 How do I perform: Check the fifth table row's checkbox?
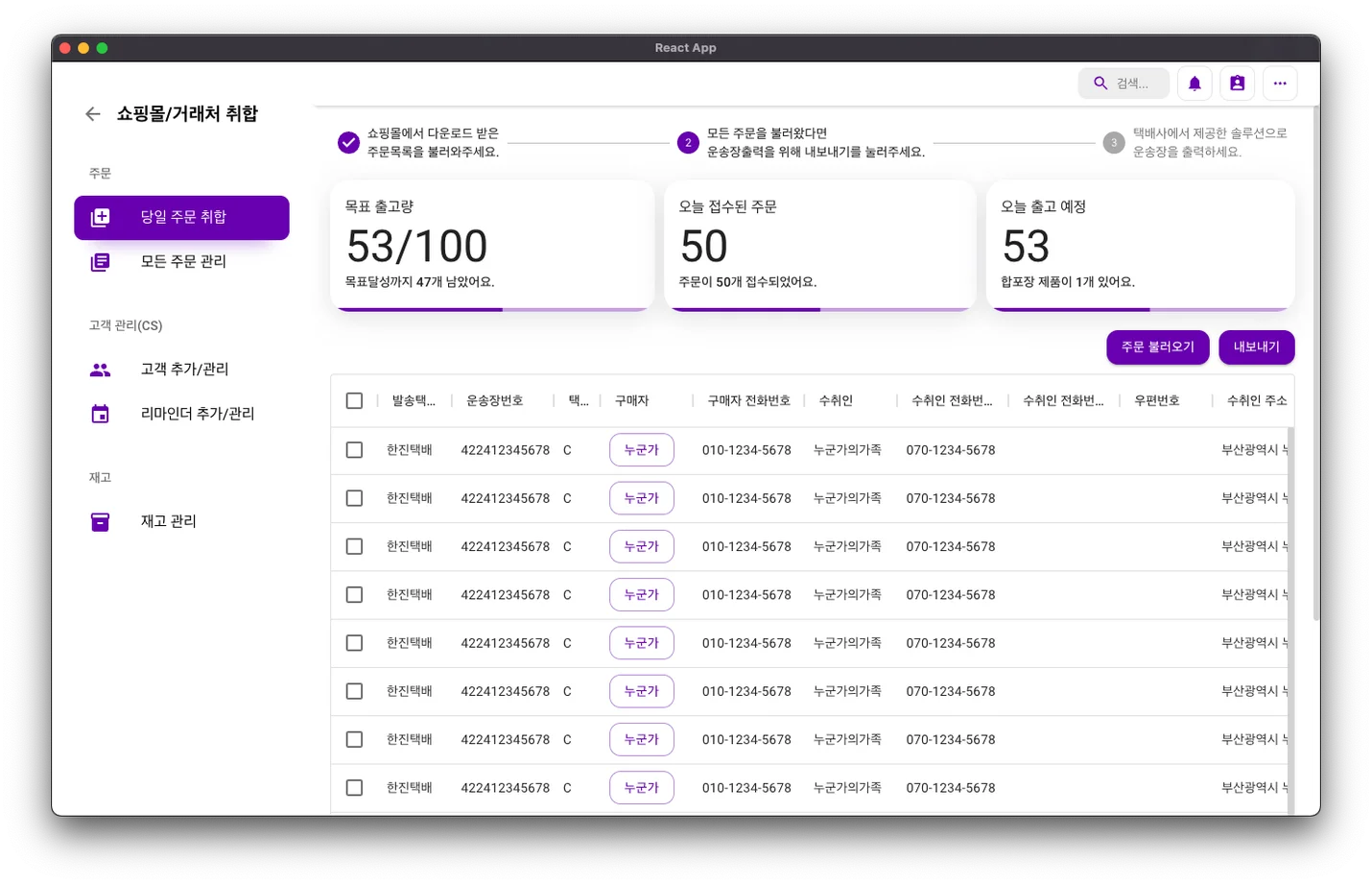[x=354, y=643]
